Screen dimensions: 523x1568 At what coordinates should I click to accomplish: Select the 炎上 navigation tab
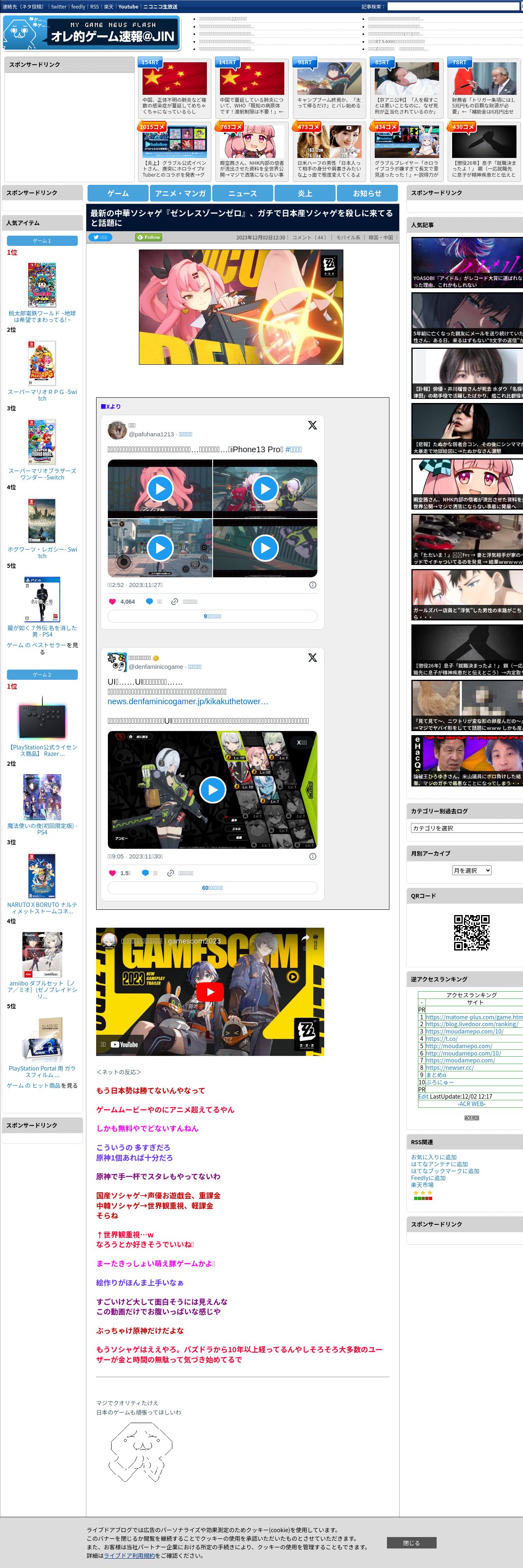click(x=305, y=193)
